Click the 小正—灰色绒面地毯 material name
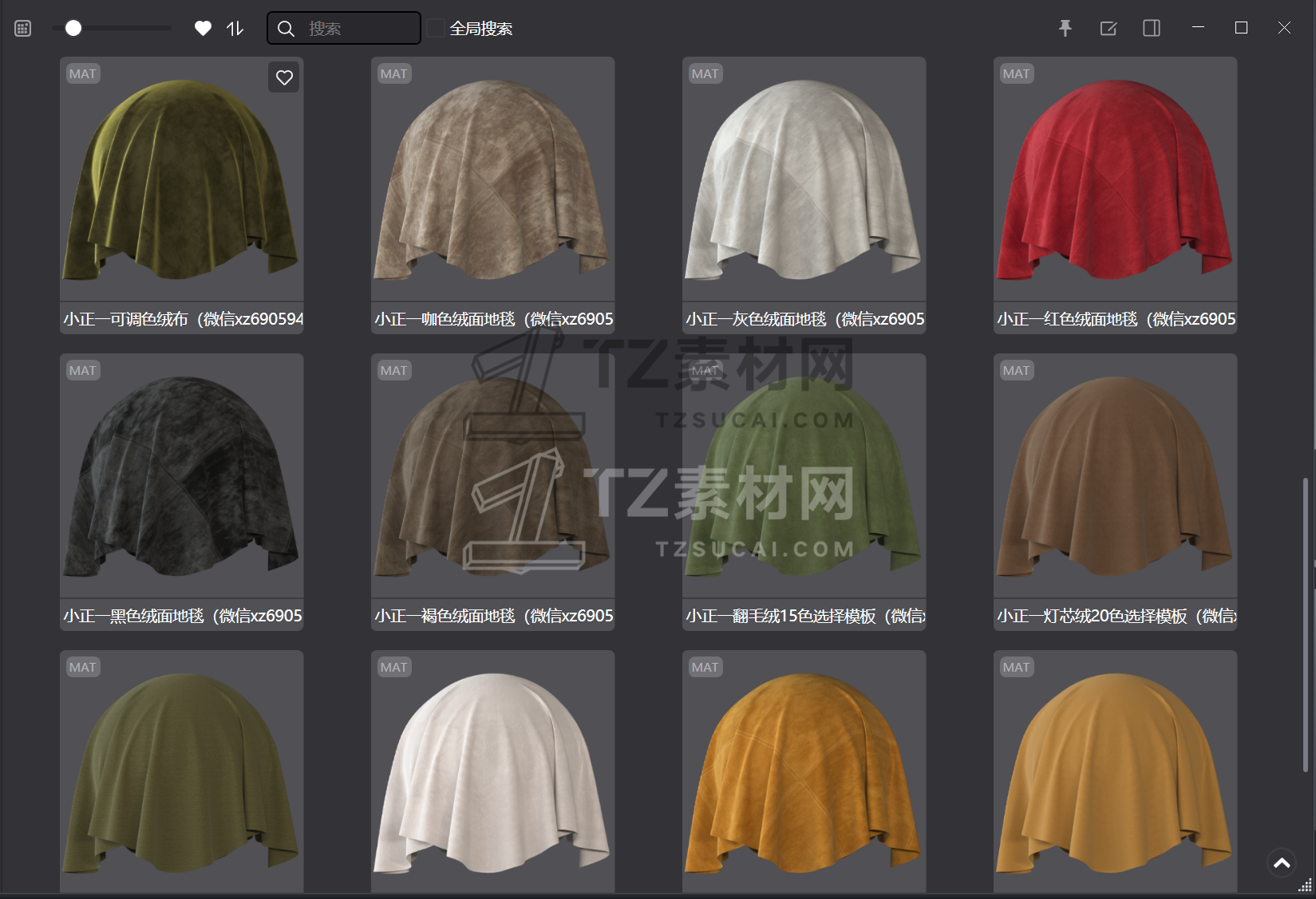The width and height of the screenshot is (1316, 899). (x=805, y=319)
